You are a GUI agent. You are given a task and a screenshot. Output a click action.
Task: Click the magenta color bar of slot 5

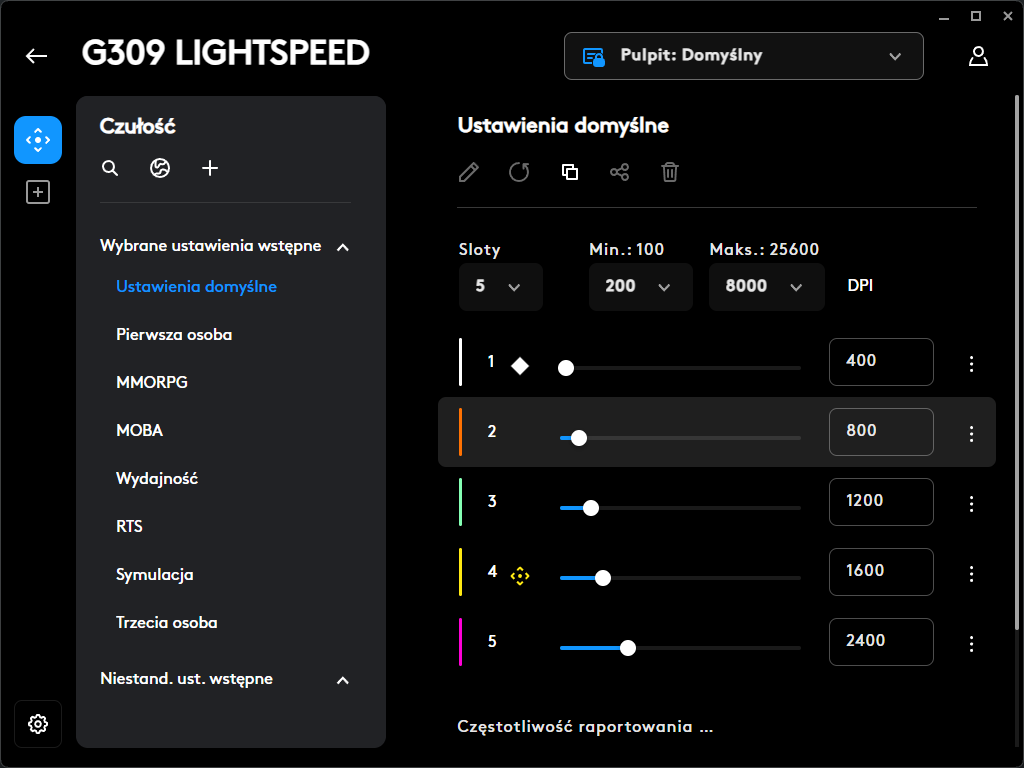click(x=460, y=641)
